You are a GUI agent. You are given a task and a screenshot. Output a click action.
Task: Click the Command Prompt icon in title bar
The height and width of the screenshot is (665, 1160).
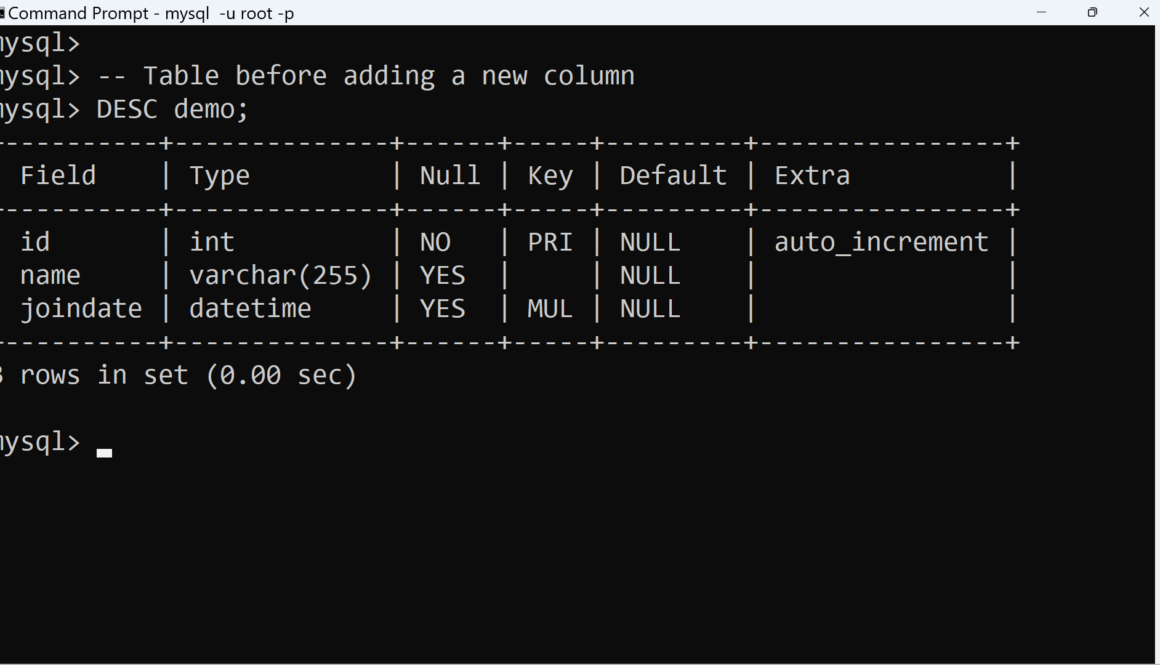point(2,13)
